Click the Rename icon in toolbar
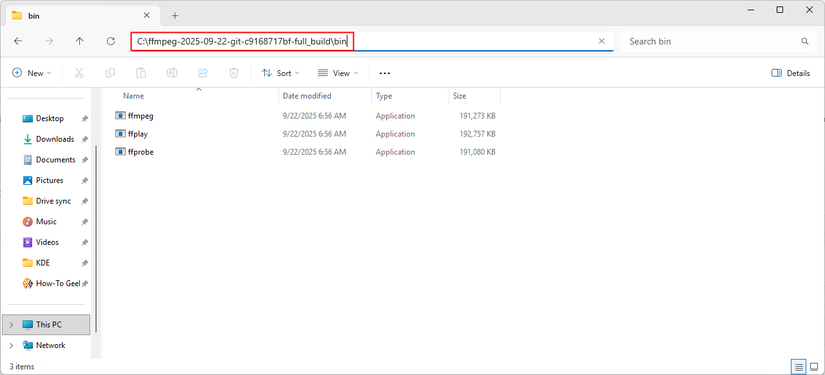This screenshot has height=375, width=825. point(172,73)
